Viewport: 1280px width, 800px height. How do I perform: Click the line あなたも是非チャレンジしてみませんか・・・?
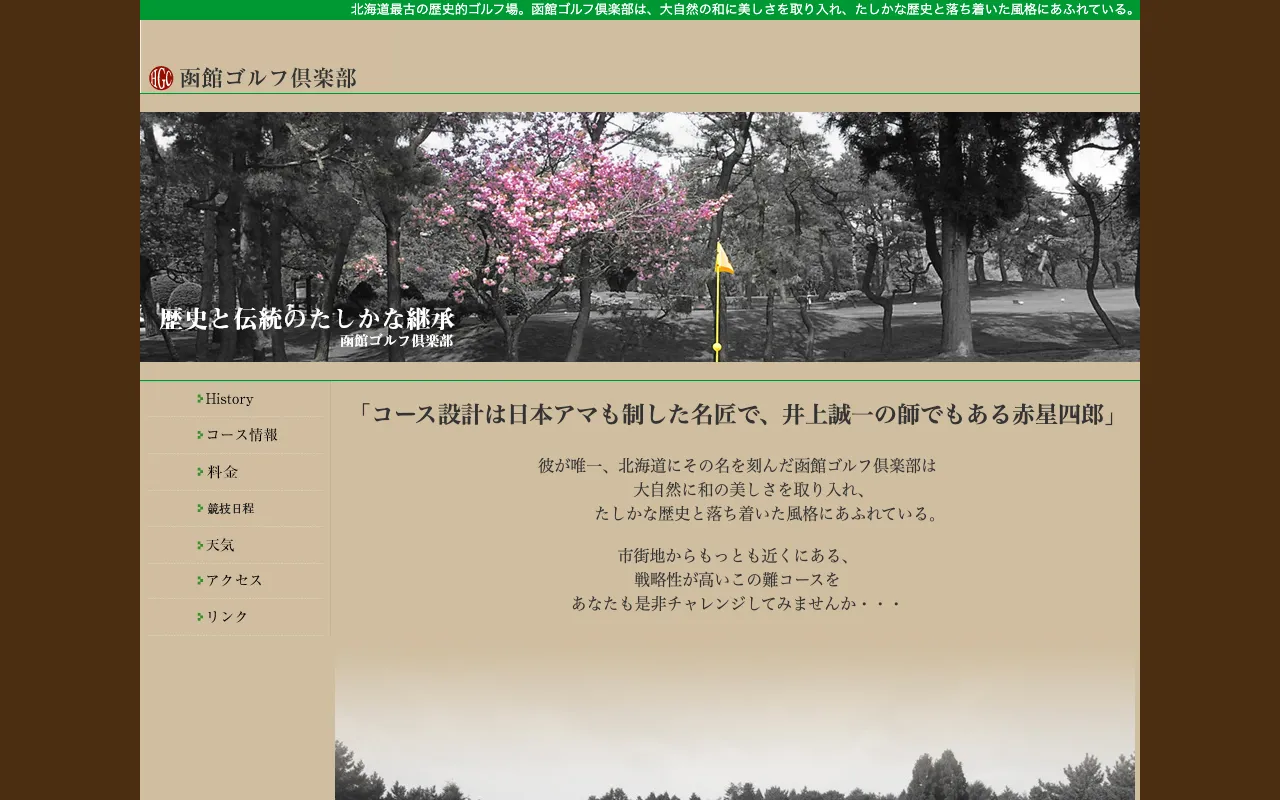click(x=737, y=603)
